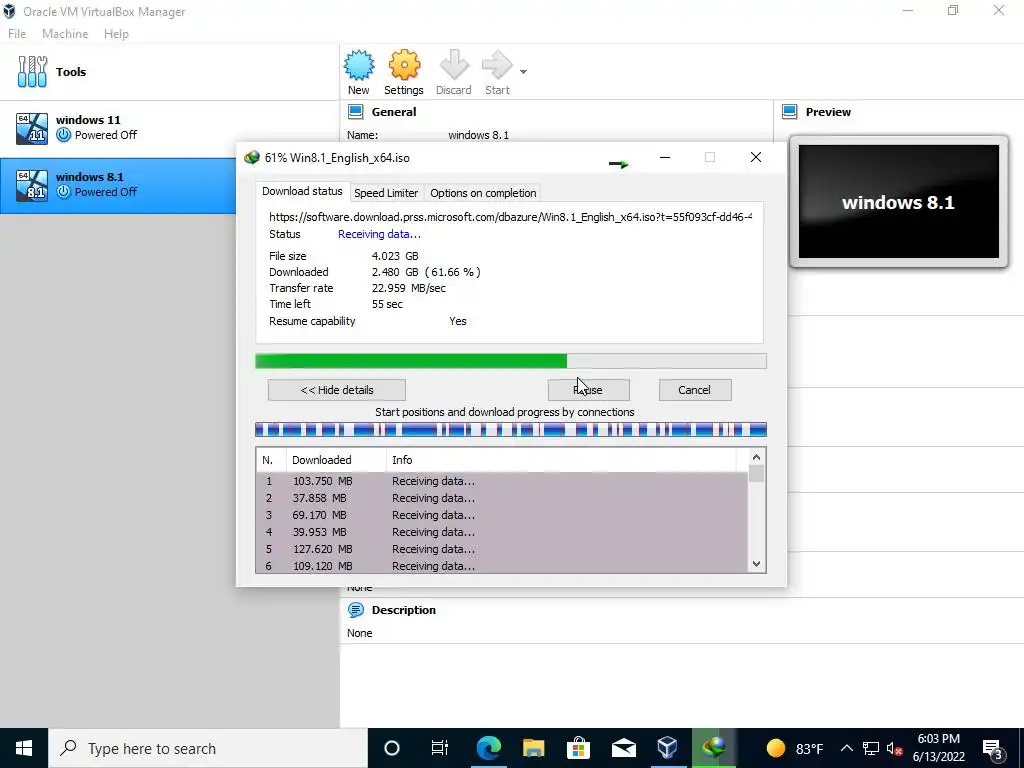1024x768 pixels.
Task: Open File Explorer from taskbar
Action: point(534,748)
